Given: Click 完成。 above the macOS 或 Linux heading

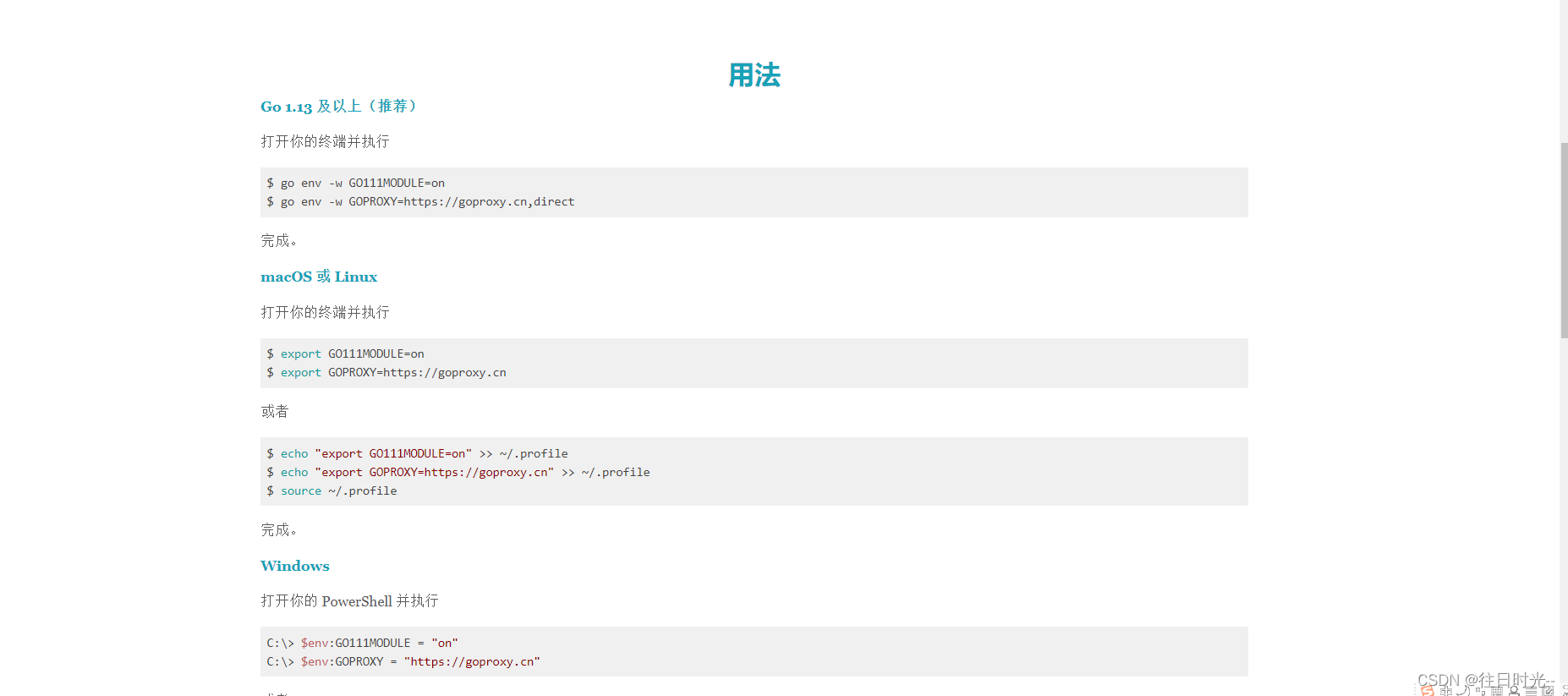Looking at the screenshot, I should coord(279,241).
